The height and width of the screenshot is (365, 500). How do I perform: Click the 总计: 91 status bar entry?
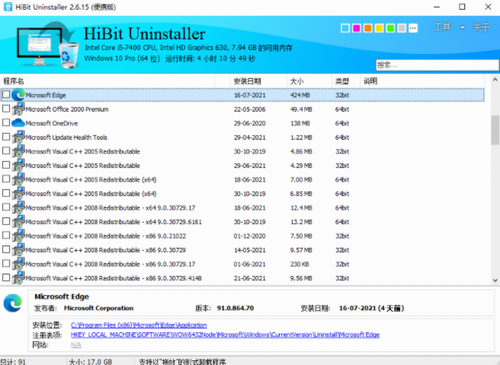coord(13,361)
